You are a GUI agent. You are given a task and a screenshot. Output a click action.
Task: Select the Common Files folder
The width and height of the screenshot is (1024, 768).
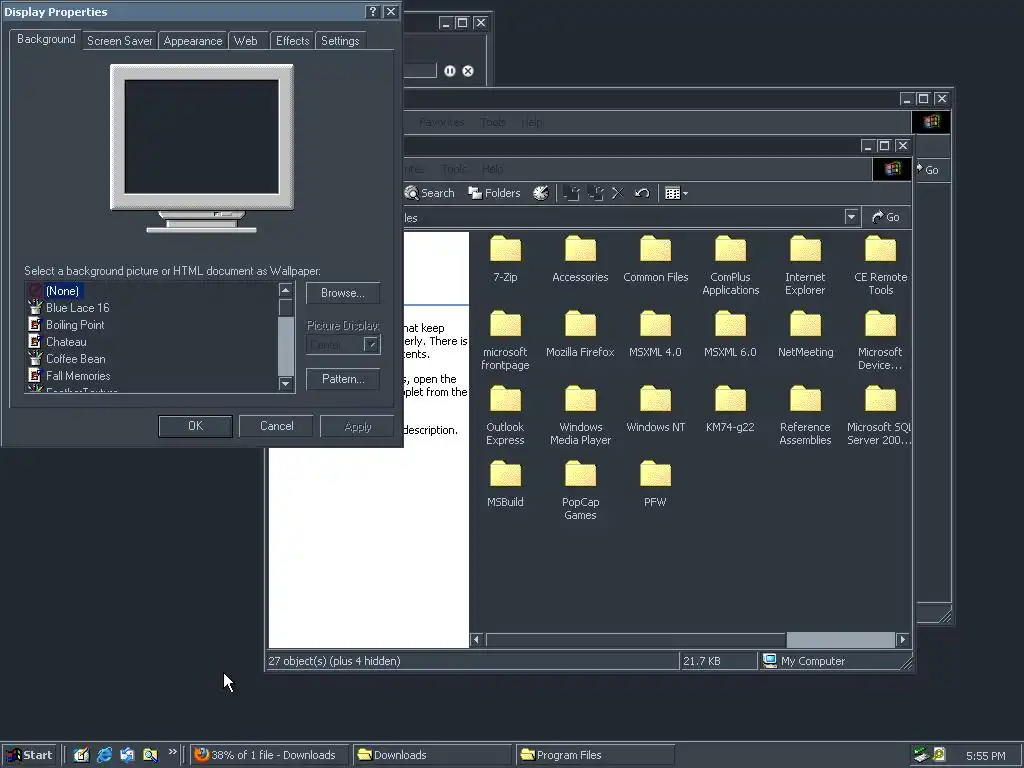click(656, 259)
